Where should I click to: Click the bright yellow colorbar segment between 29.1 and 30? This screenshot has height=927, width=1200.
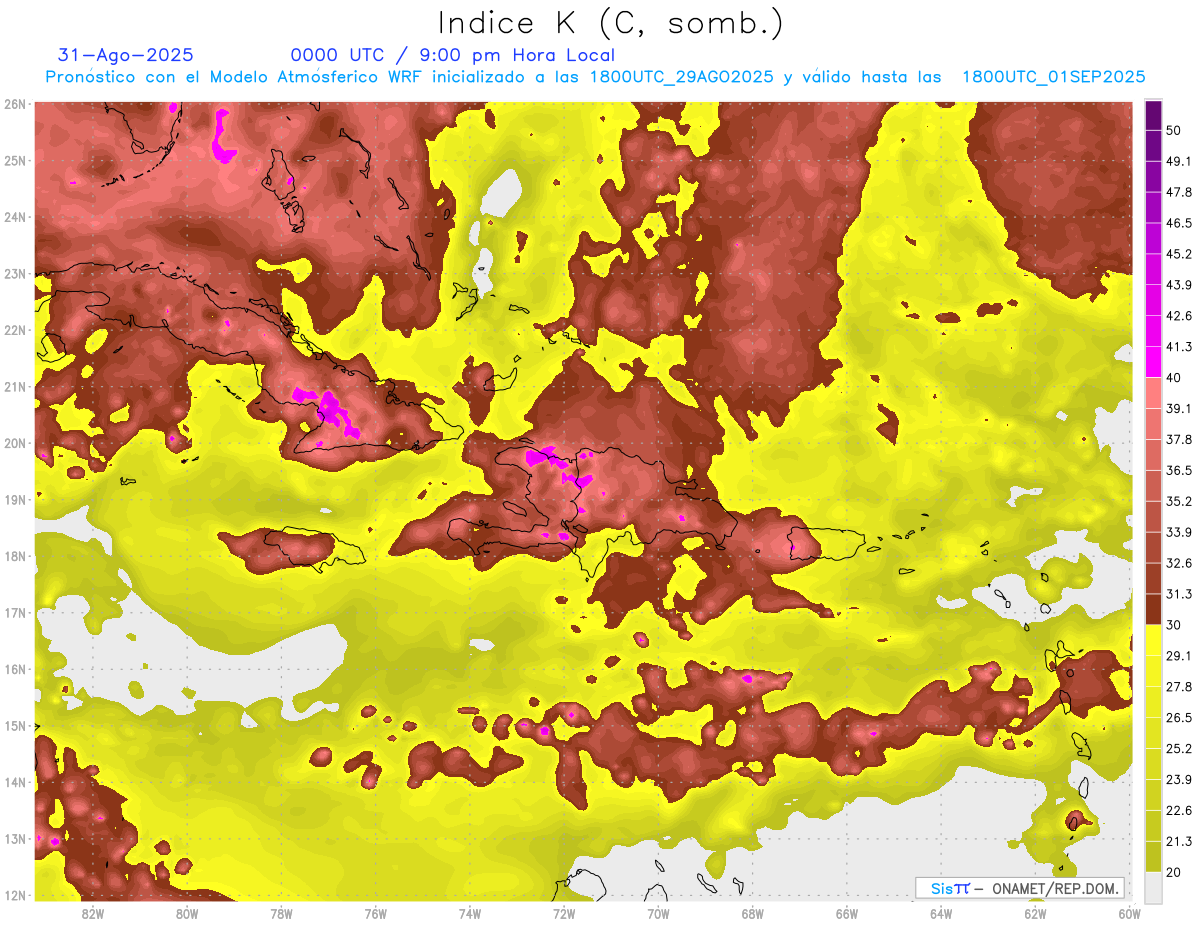(1153, 640)
